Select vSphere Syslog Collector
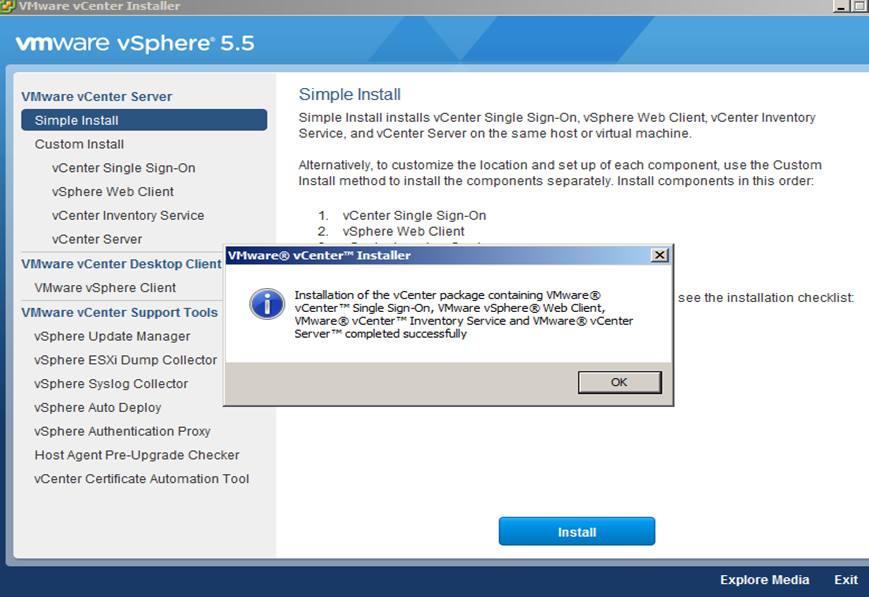 (111, 384)
